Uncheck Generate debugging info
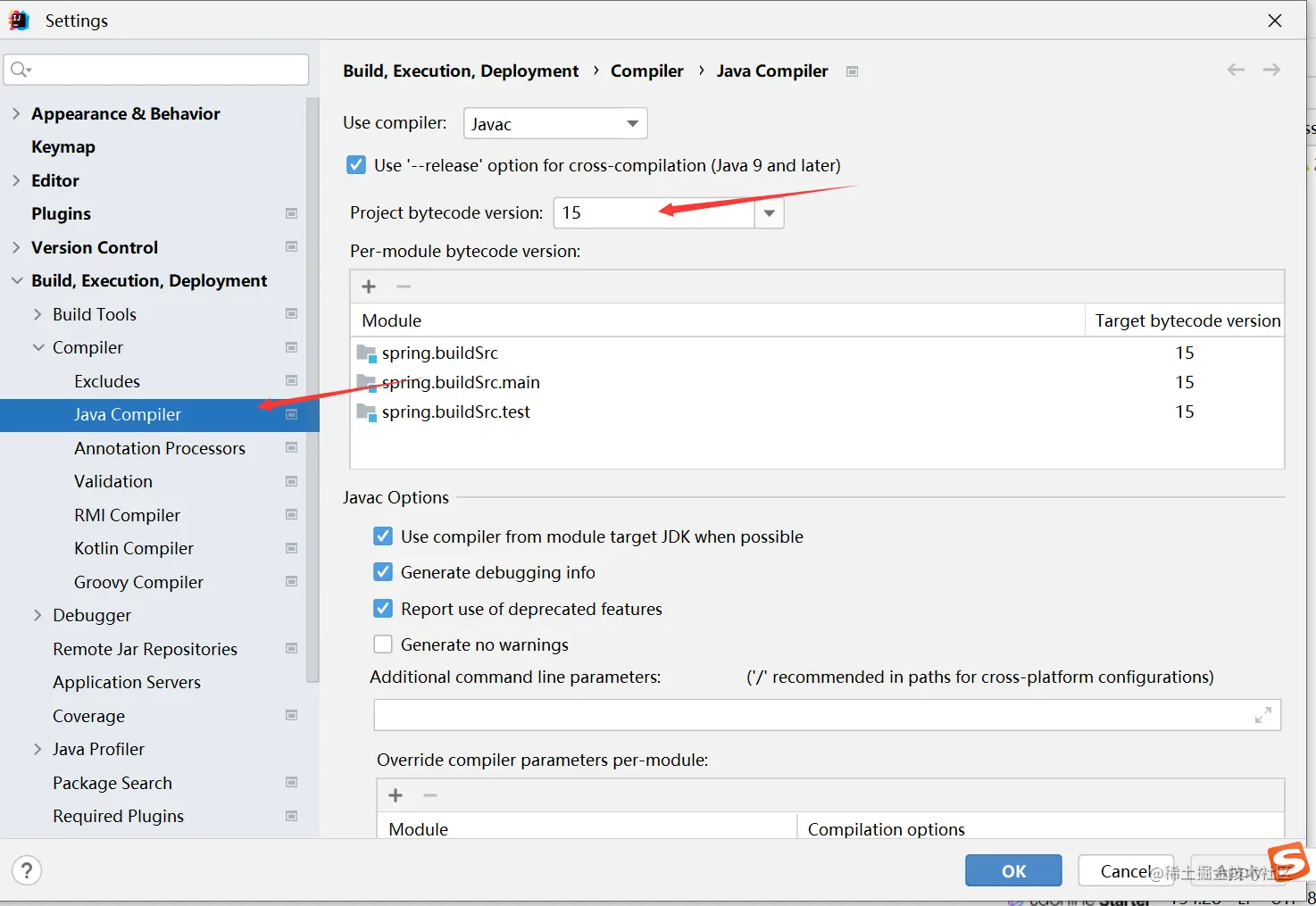 383,572
